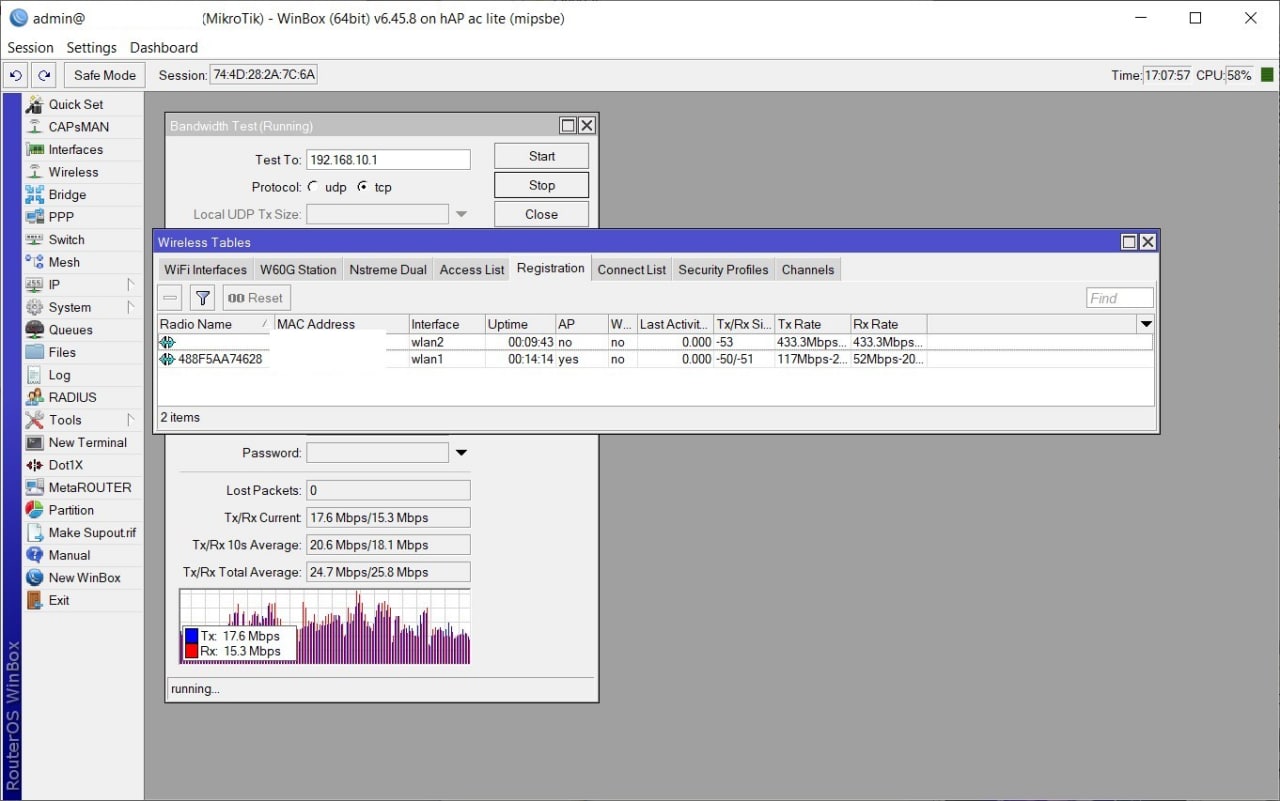Viewport: 1280px width, 801px height.
Task: Select the tcp protocol radio button
Action: [363, 187]
